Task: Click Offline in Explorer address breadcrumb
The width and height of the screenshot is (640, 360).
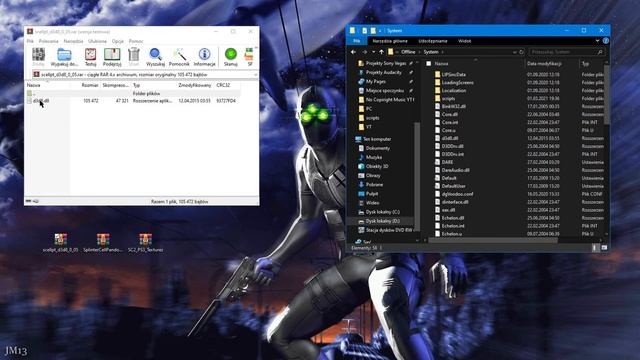Action: click(x=408, y=52)
